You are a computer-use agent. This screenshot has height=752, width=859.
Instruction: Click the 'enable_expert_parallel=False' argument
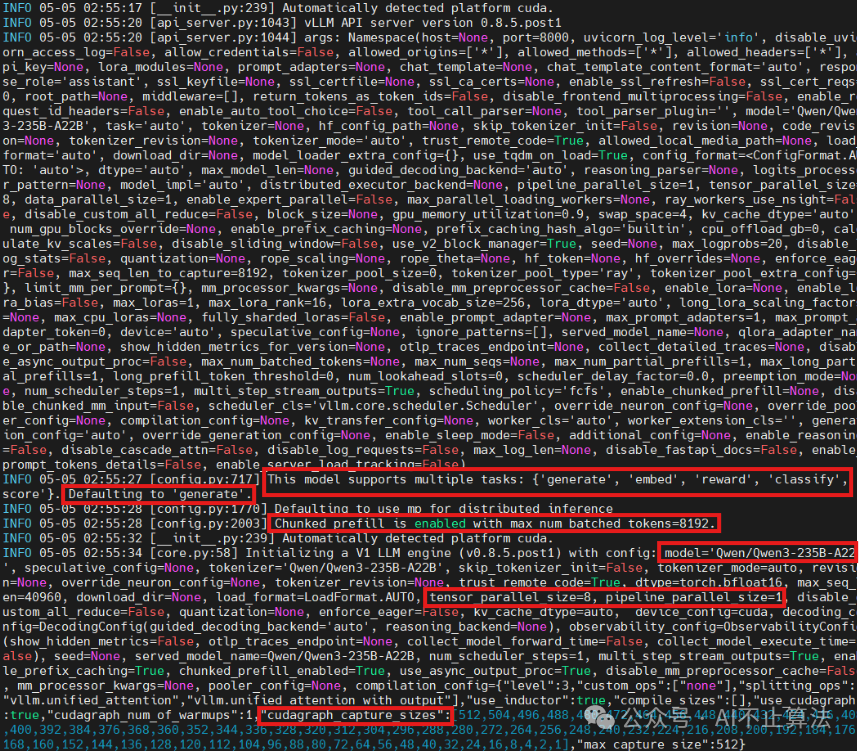click(290, 199)
